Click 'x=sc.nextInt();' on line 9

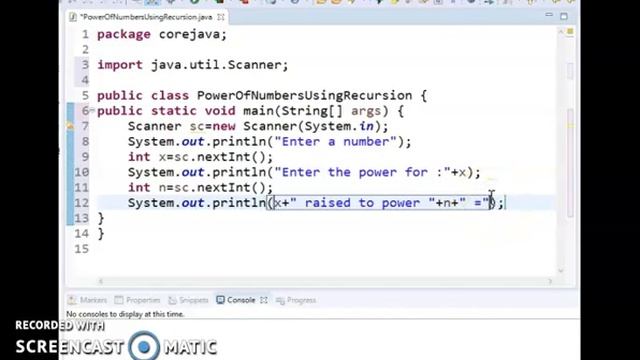(x=216, y=157)
